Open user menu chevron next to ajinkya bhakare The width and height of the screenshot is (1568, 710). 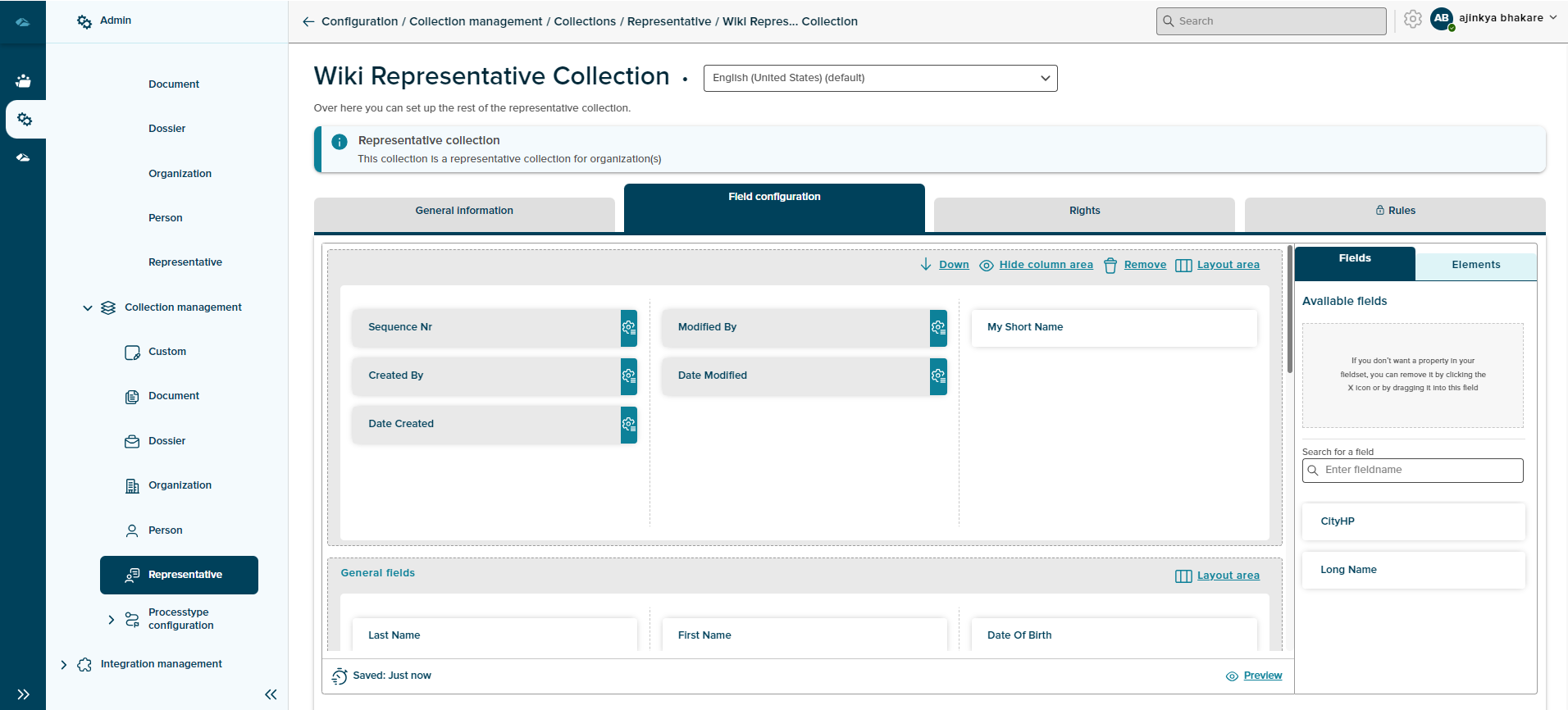[1553, 18]
